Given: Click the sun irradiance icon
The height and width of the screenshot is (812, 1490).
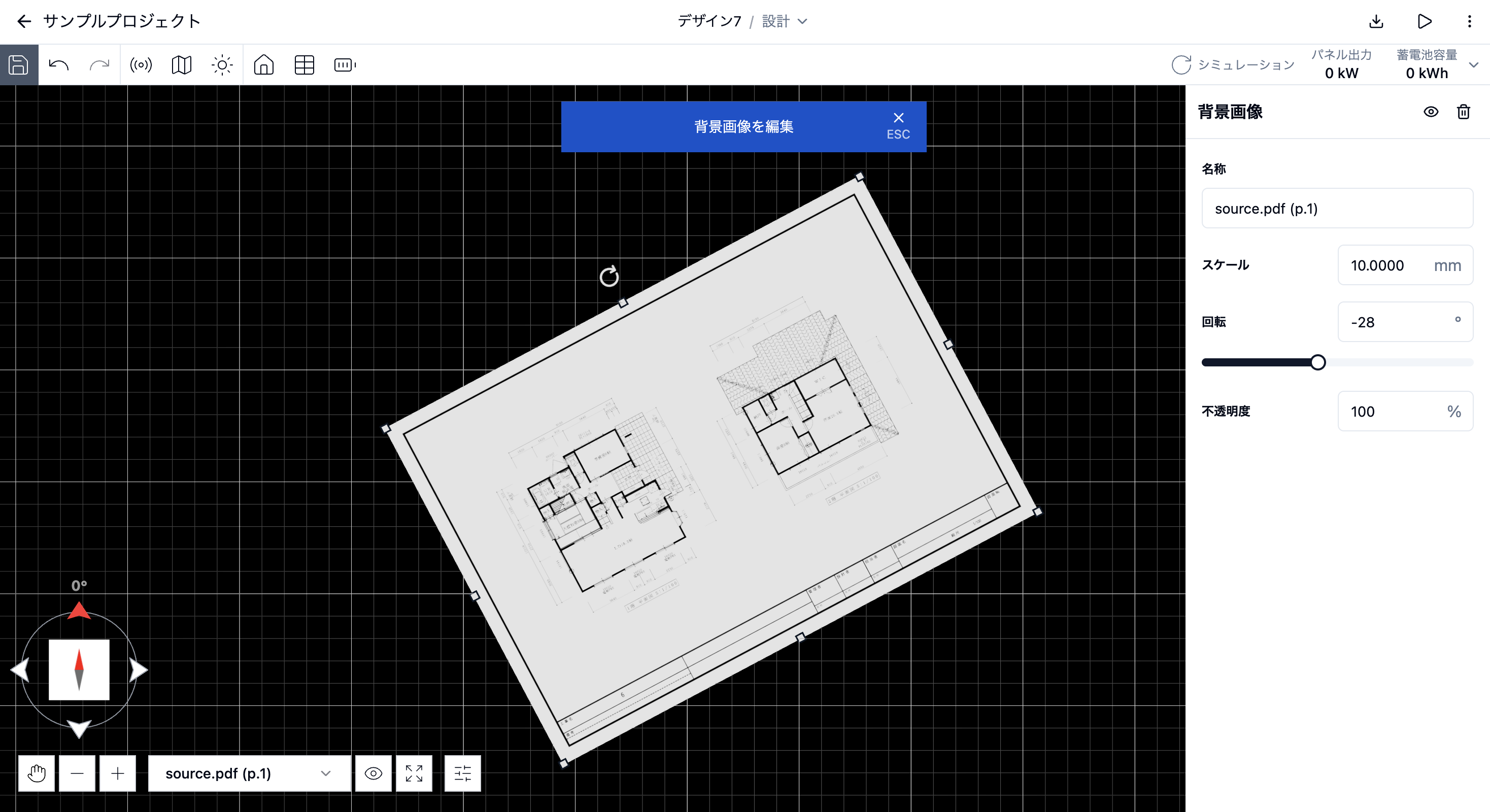Looking at the screenshot, I should pyautogui.click(x=222, y=65).
